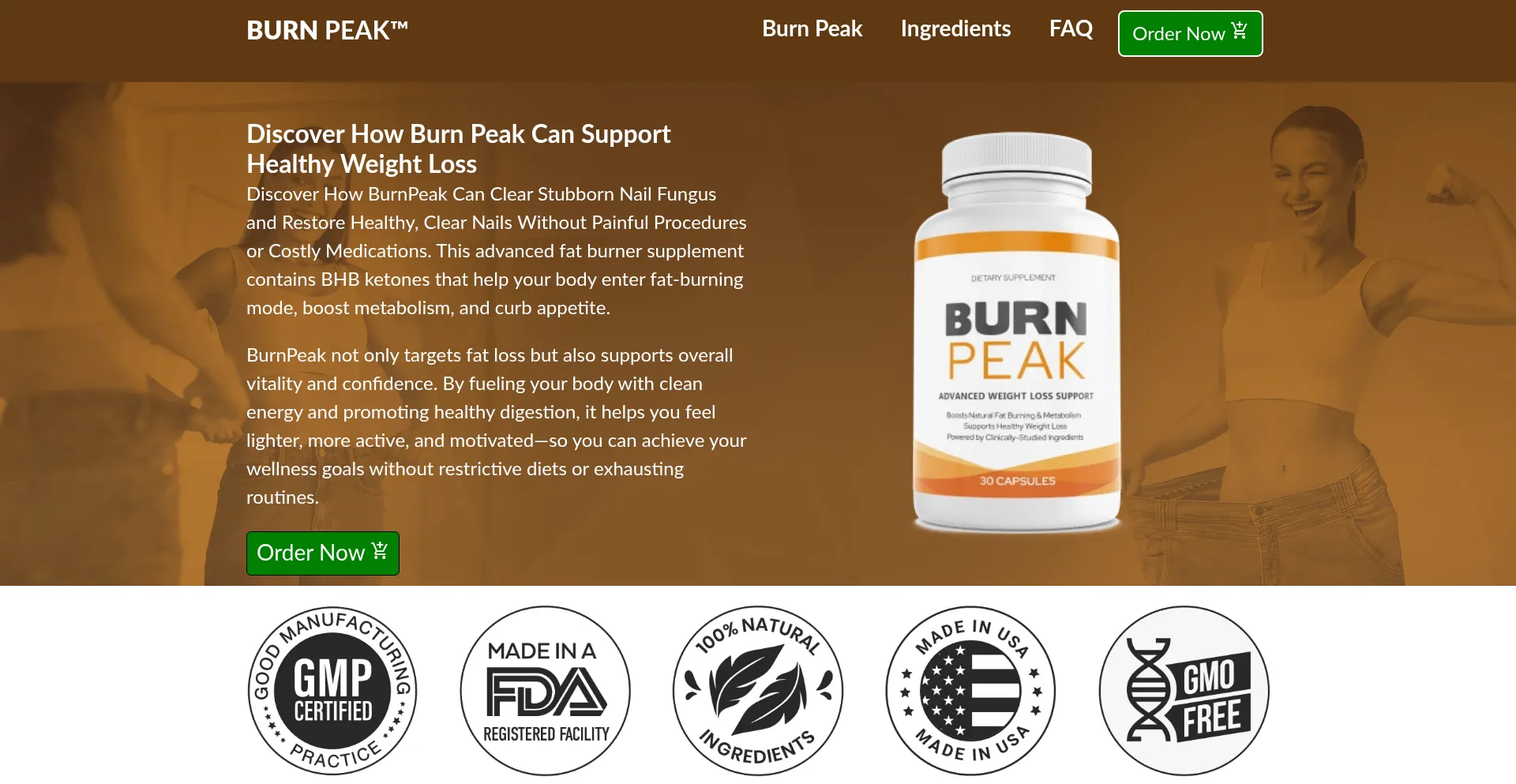This screenshot has height=784, width=1516.
Task: Click the paragraph starting 'BurnPeak not only targets'
Action: 497,426
